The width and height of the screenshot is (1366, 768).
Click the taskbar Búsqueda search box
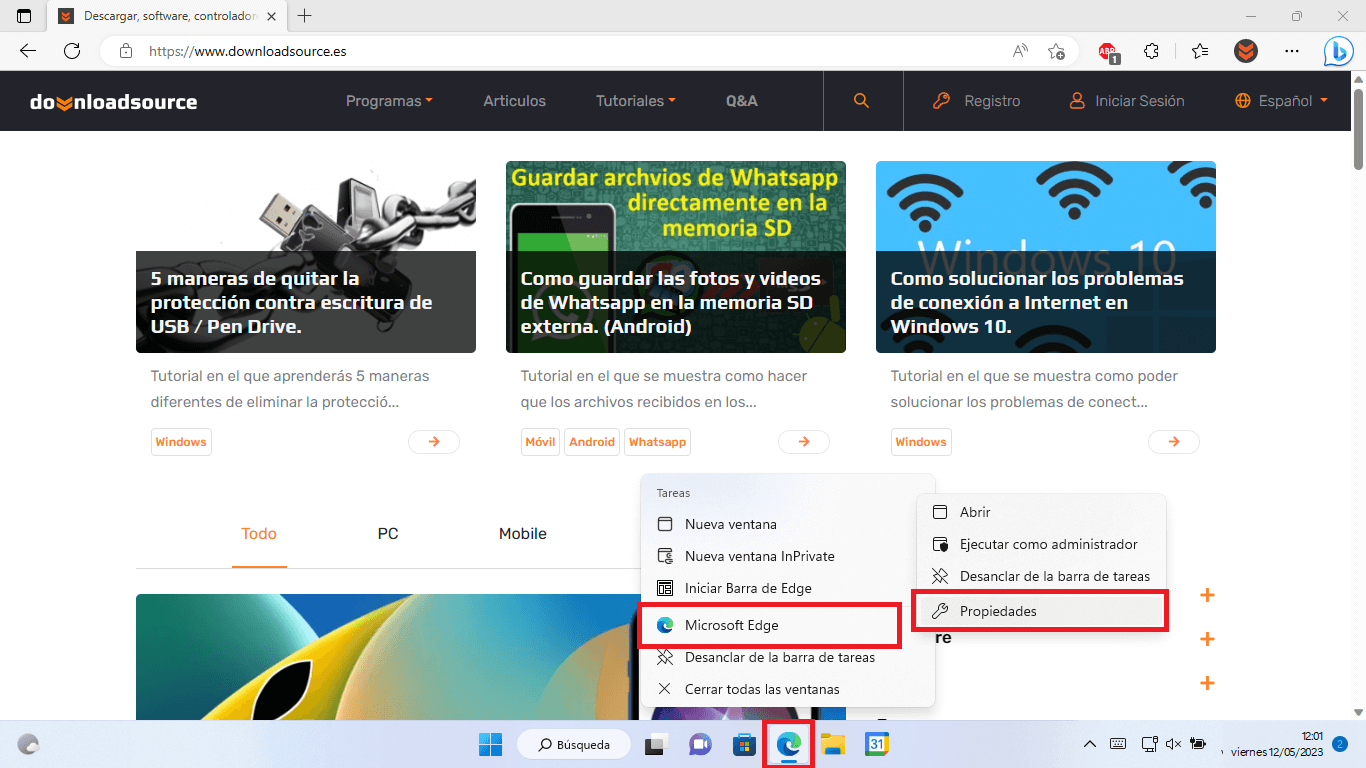click(x=573, y=744)
